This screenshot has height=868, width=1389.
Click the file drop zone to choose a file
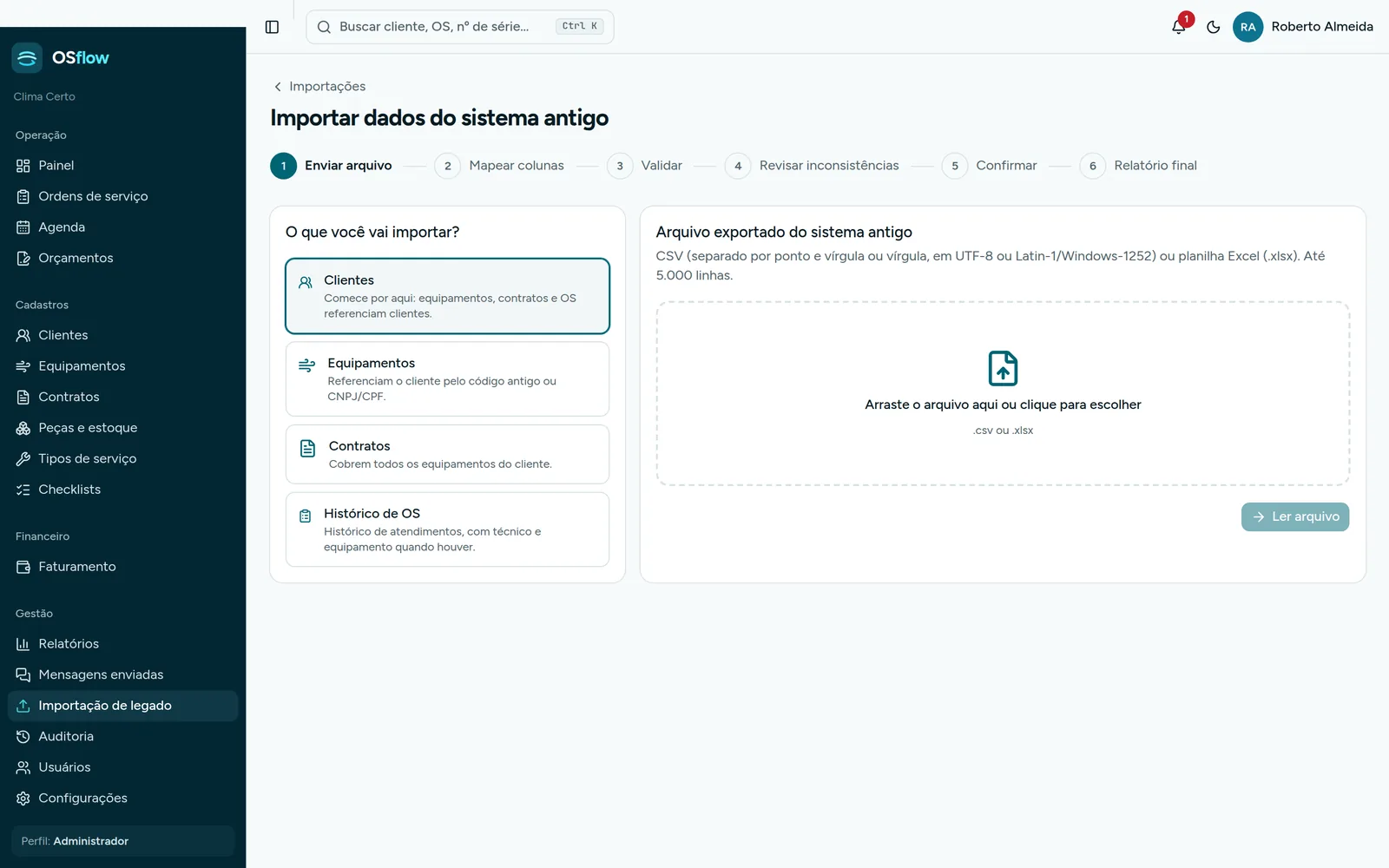click(x=1003, y=393)
